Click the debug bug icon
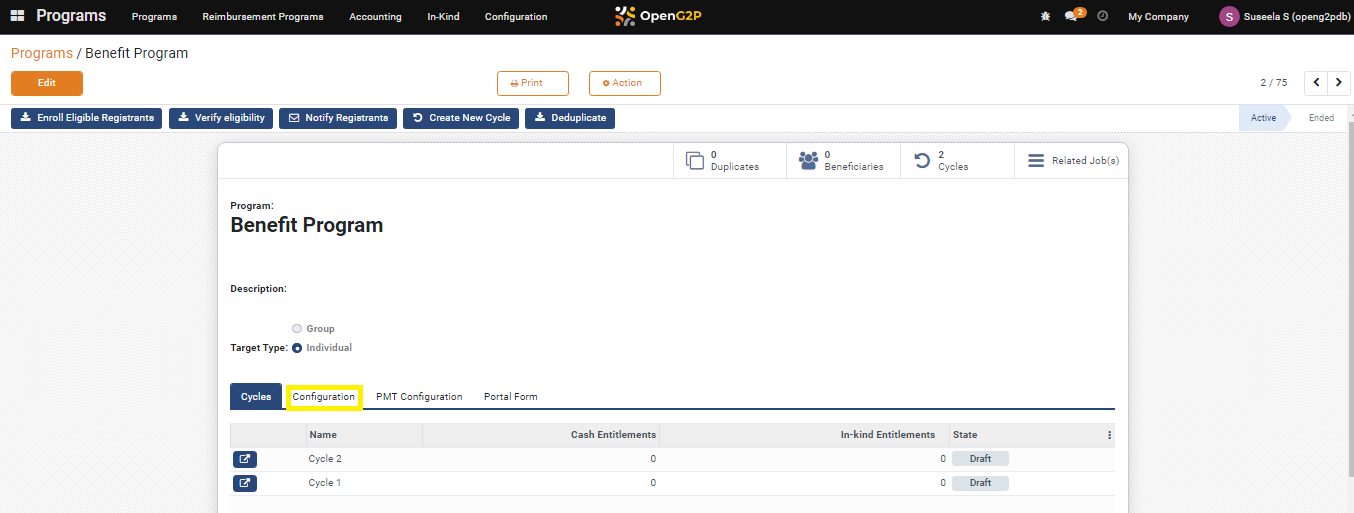 (x=1045, y=17)
